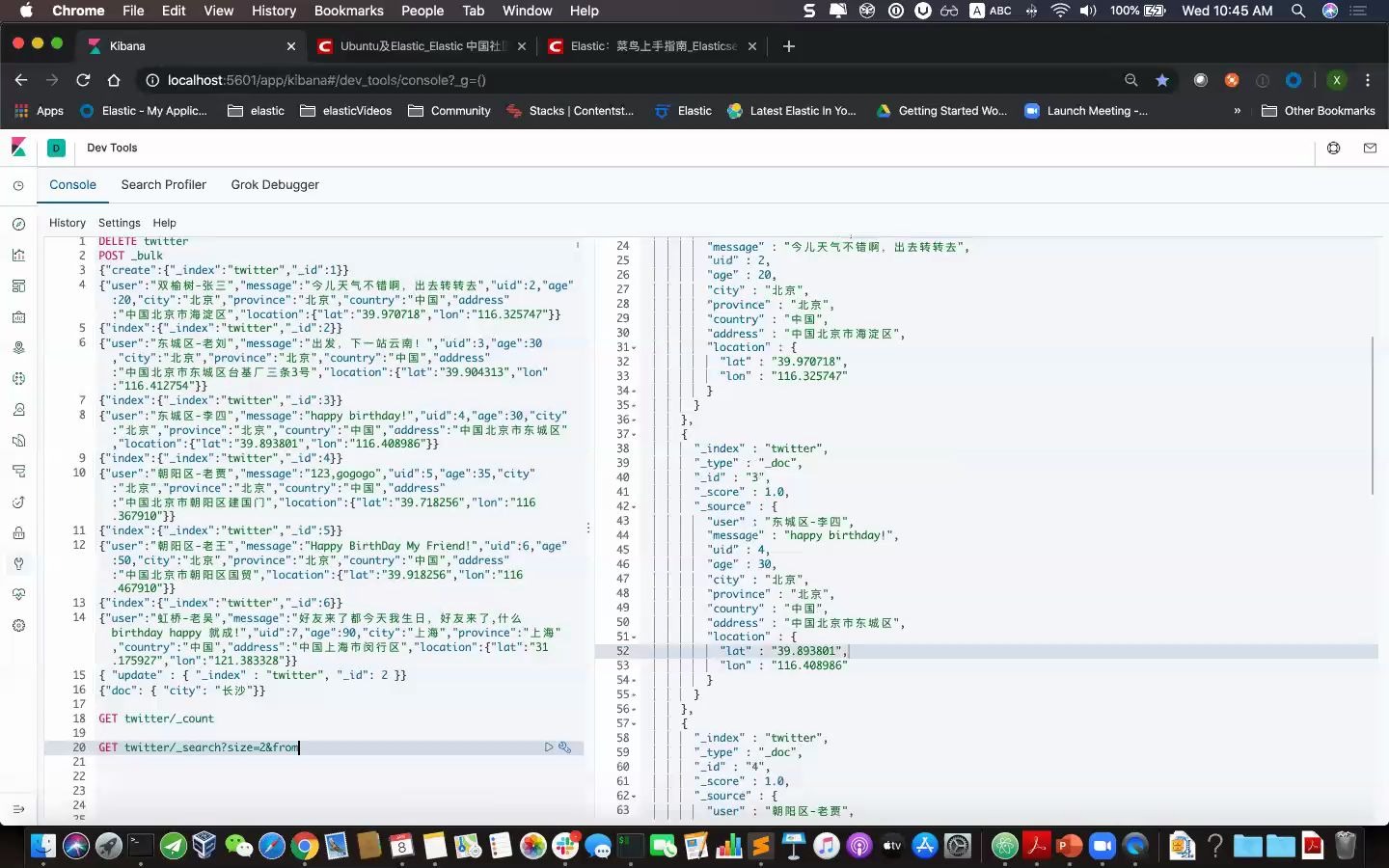Open the Wi-Fi menu in the menu bar
The image size is (1389, 868).
(x=1060, y=11)
